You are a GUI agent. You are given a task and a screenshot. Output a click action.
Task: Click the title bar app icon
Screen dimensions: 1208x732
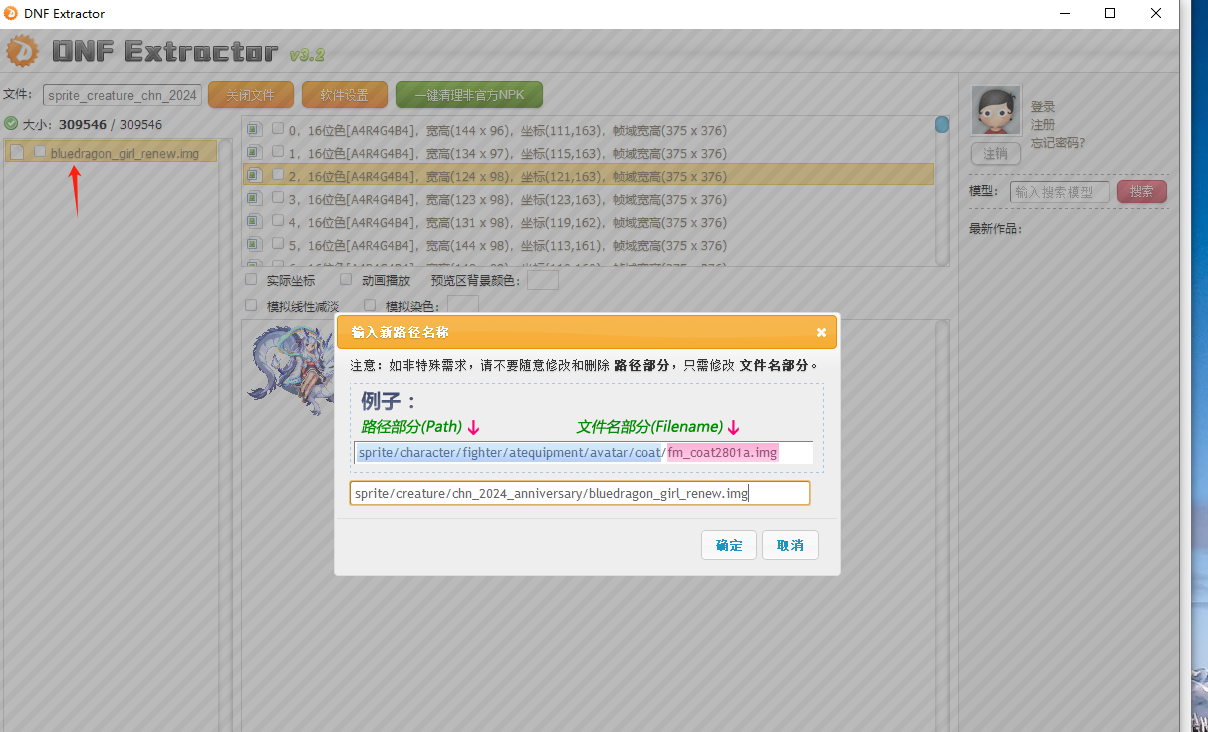coord(11,13)
